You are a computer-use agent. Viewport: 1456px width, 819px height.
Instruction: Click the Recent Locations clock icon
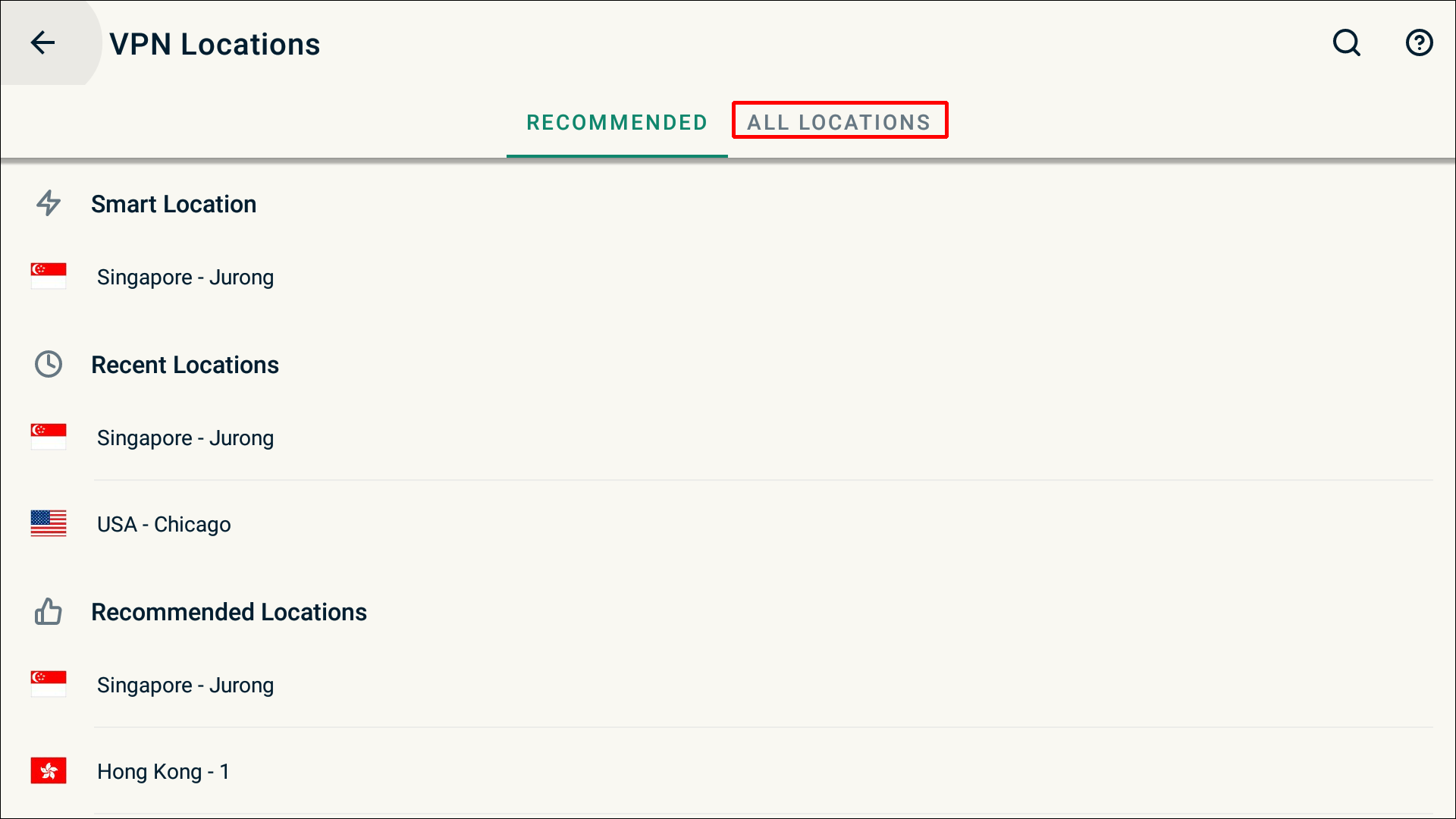point(49,365)
